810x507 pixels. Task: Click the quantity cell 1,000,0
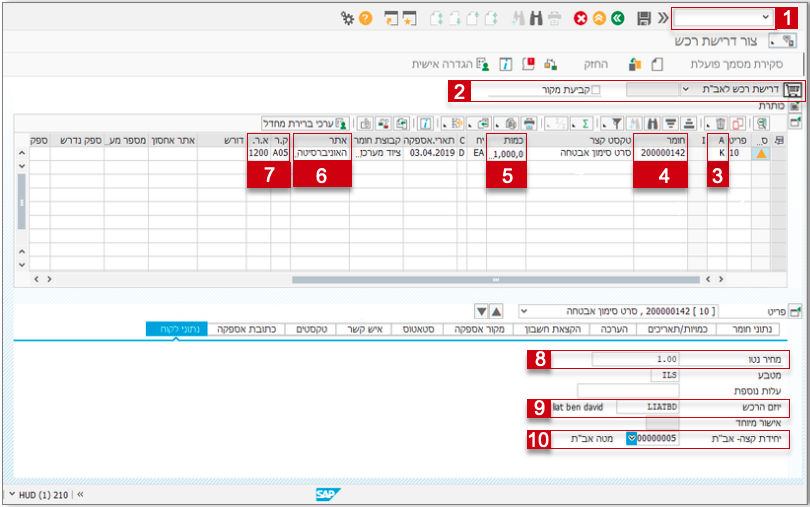[506, 153]
